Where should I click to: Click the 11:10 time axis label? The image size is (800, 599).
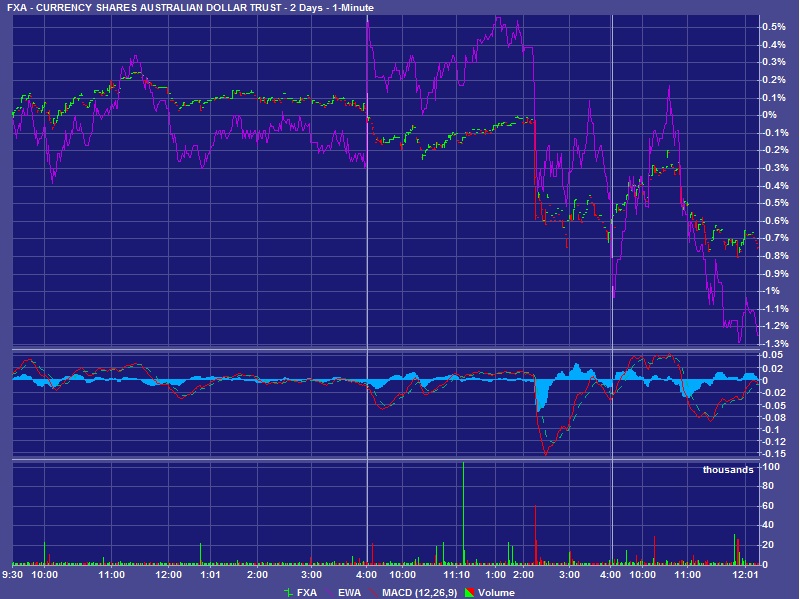tap(456, 575)
